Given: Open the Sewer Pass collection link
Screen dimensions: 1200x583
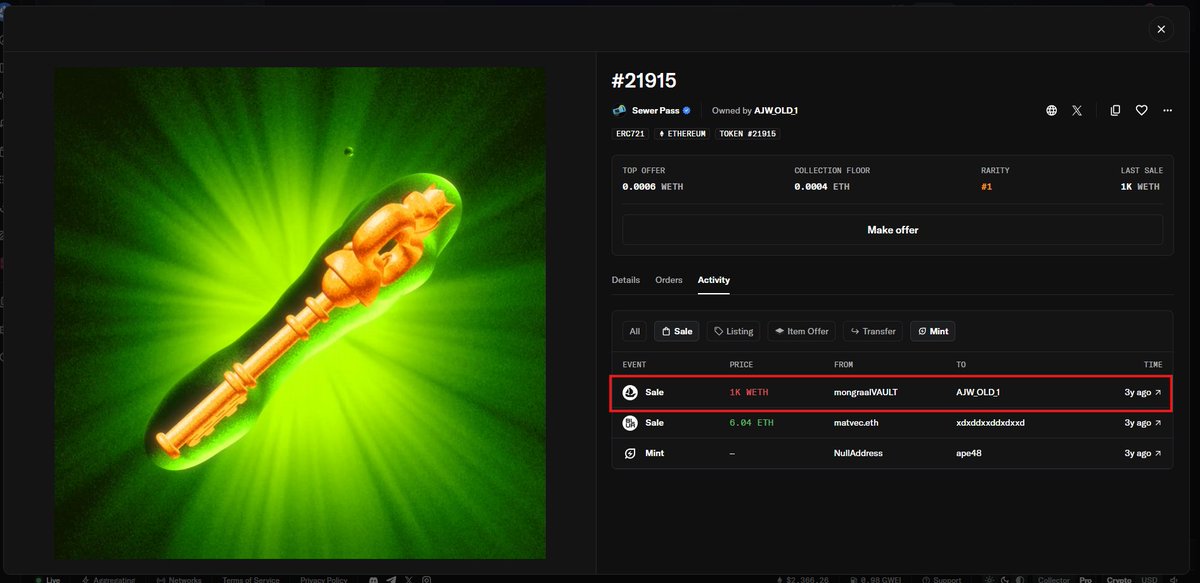Looking at the screenshot, I should (x=654, y=111).
